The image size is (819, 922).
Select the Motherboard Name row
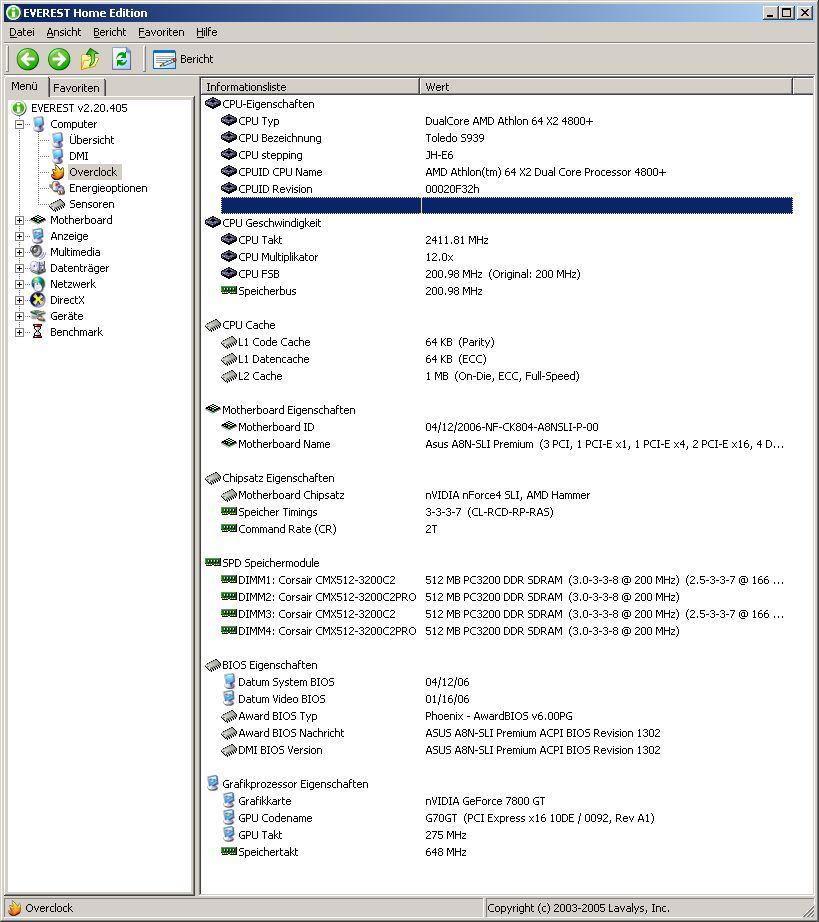(x=507, y=444)
